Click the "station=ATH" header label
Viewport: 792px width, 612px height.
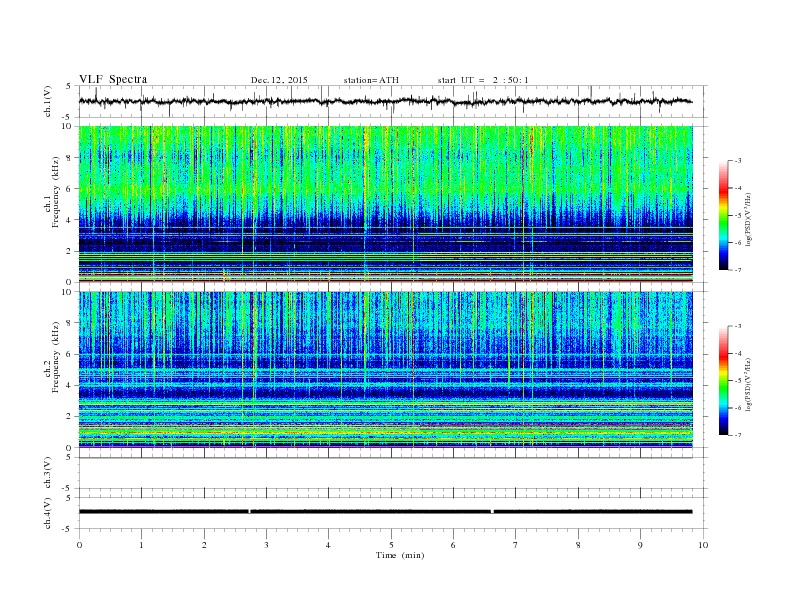371,80
